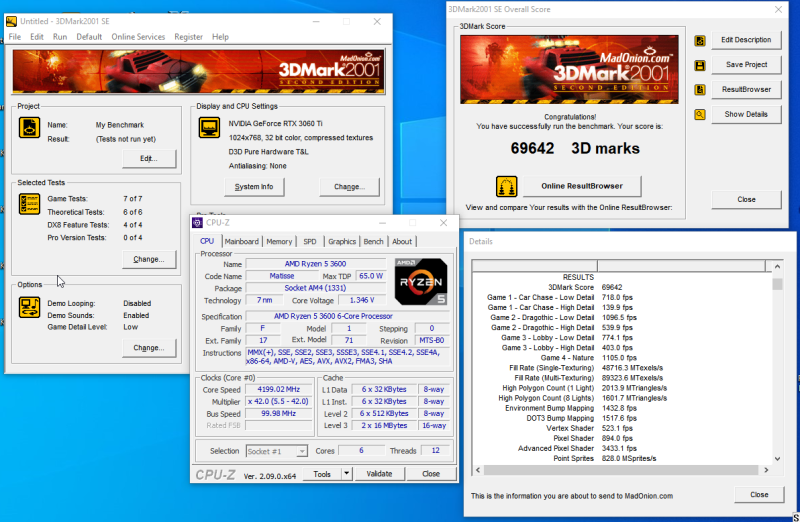This screenshot has width=800, height=522.
Task: Switch to the SPD tab in CPU-Z
Action: tap(310, 241)
